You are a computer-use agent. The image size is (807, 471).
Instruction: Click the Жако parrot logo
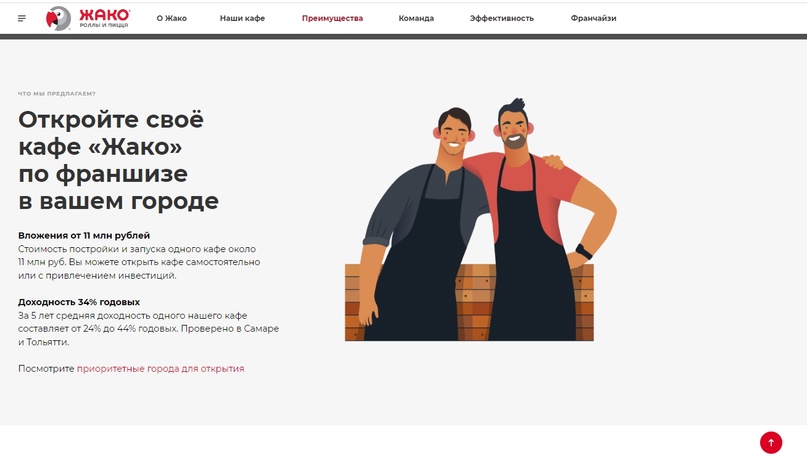[x=58, y=19]
